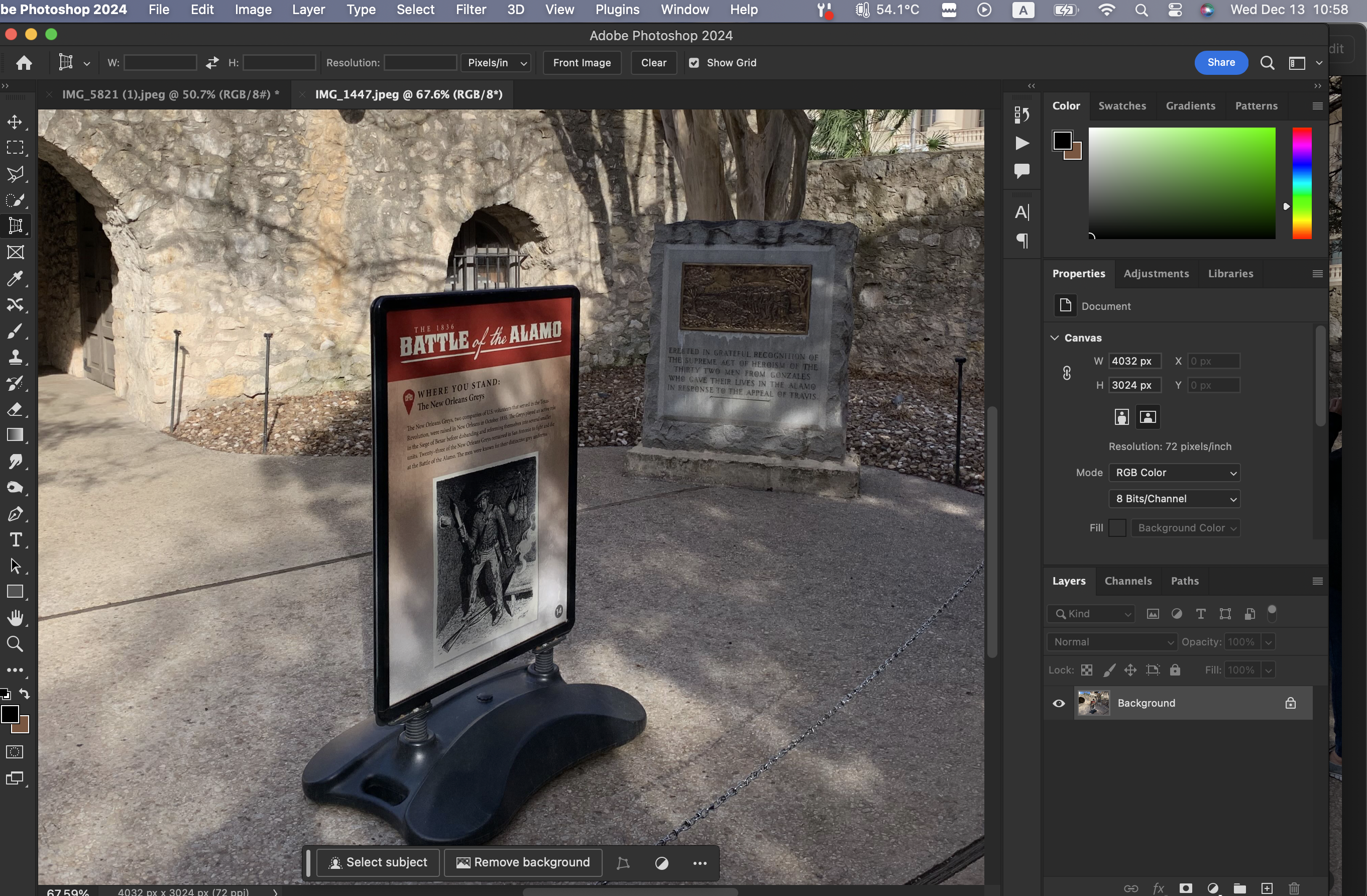Viewport: 1367px width, 896px height.
Task: Select the Horizontal Type tool
Action: [15, 540]
